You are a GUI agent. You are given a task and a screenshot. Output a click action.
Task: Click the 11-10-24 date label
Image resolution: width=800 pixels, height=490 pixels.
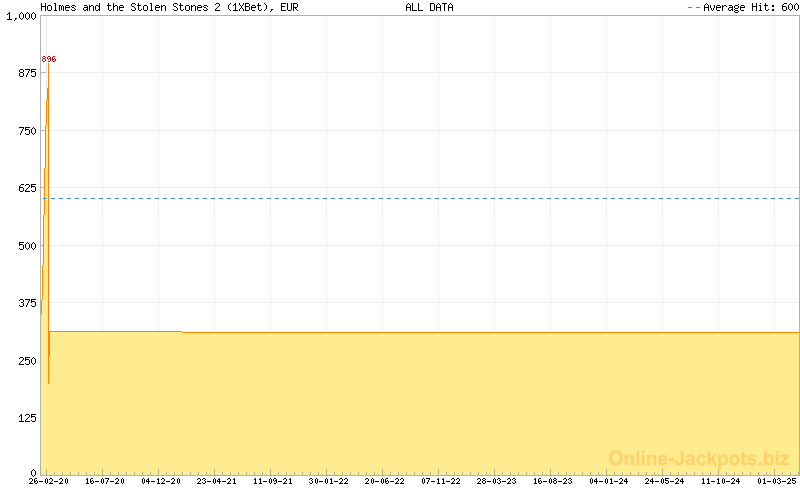721,481
